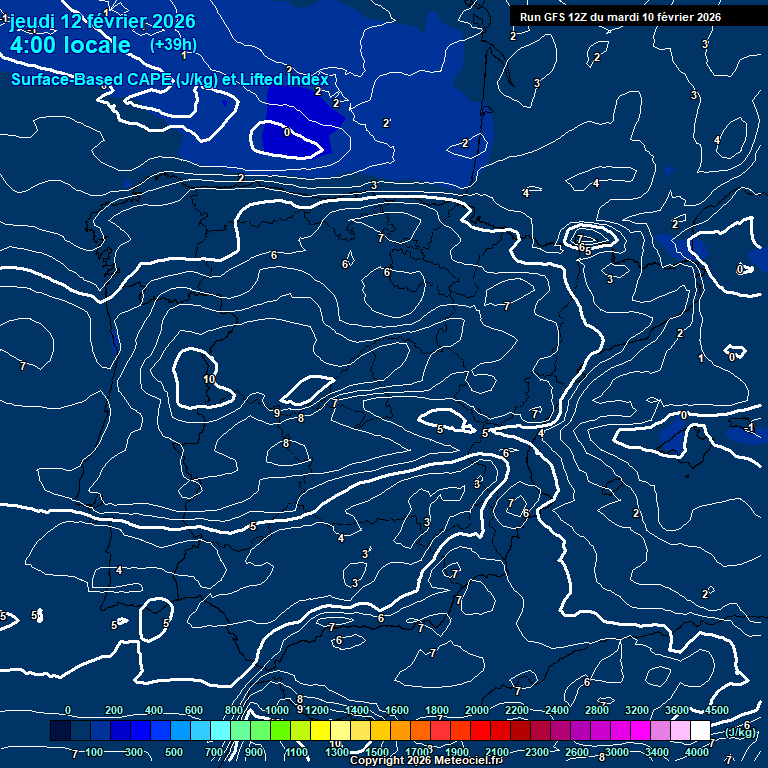The height and width of the screenshot is (768, 768).
Task: Click the 0 label inside the dark blue CAPE area
Action: tap(287, 132)
